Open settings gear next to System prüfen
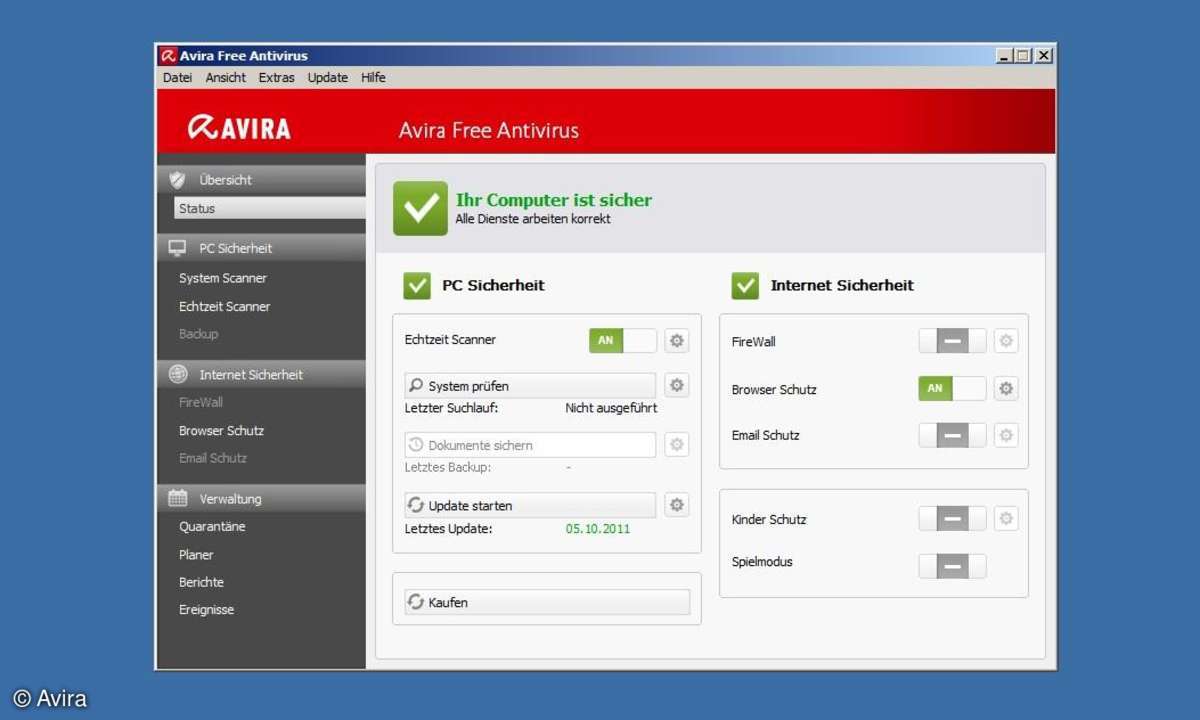Viewport: 1200px width, 720px height. tap(677, 385)
